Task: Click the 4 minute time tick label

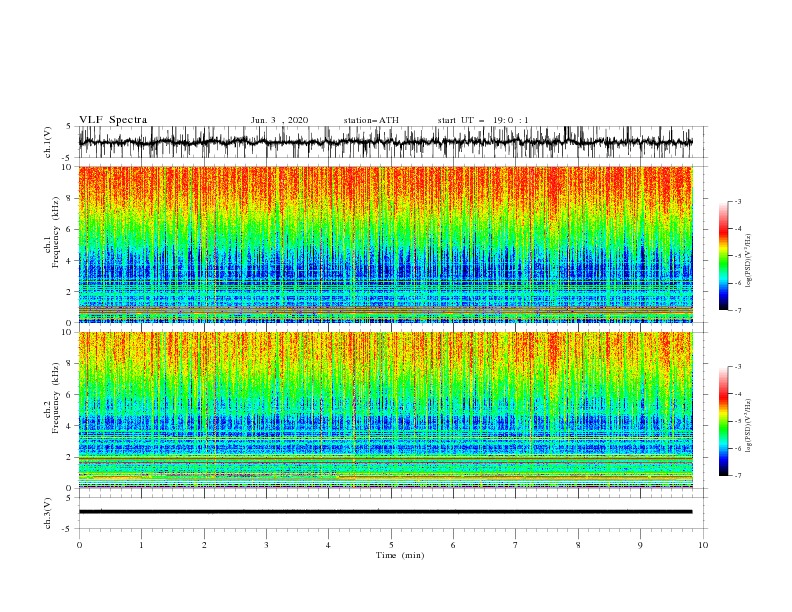Action: tap(328, 545)
